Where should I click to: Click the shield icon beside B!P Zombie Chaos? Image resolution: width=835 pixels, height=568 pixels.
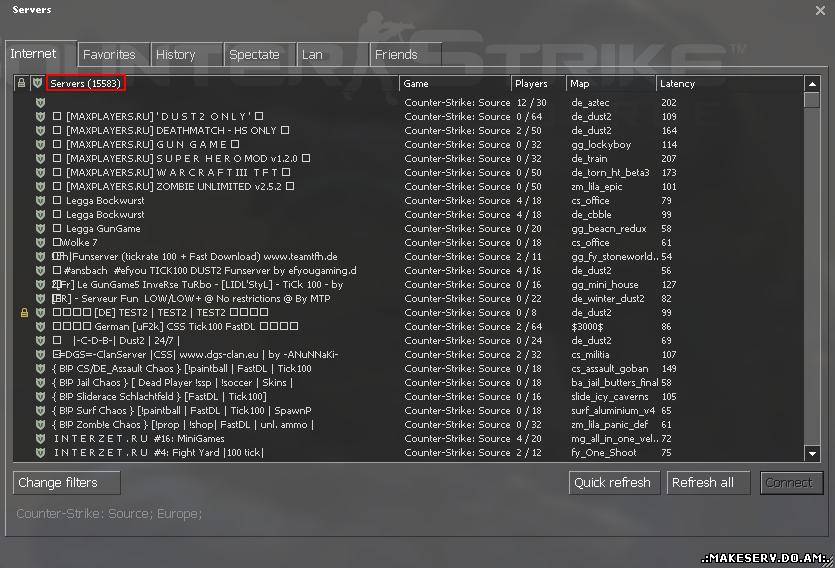(40, 424)
